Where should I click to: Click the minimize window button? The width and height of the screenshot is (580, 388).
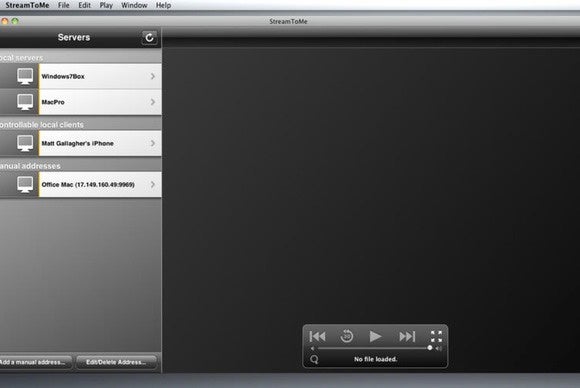coord(4,21)
